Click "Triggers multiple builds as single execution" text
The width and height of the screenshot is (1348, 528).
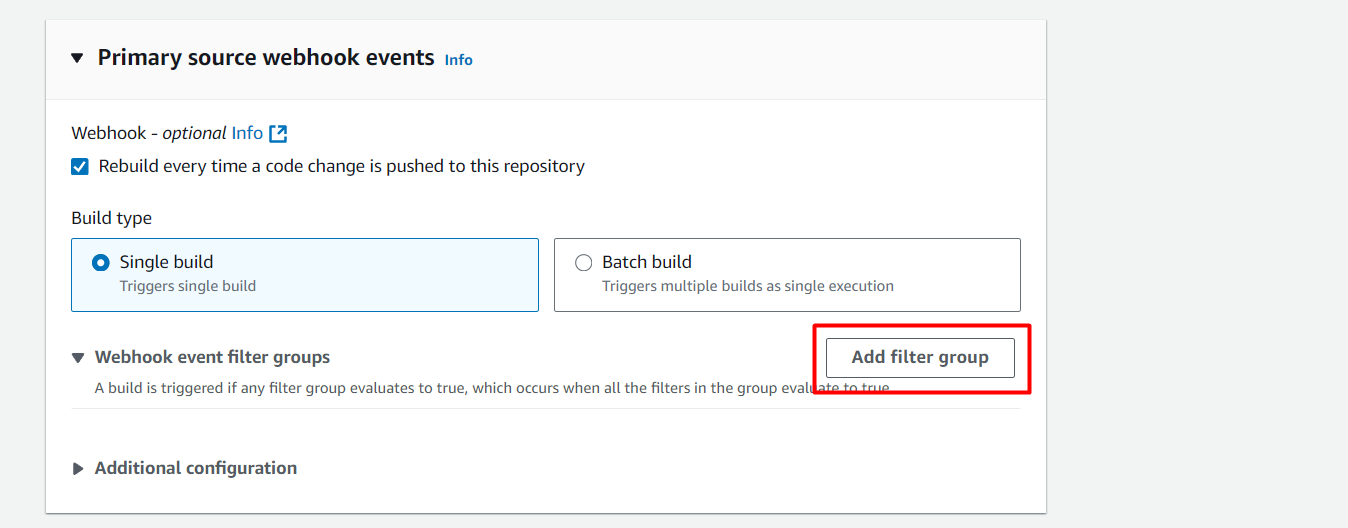pyautogui.click(x=747, y=286)
